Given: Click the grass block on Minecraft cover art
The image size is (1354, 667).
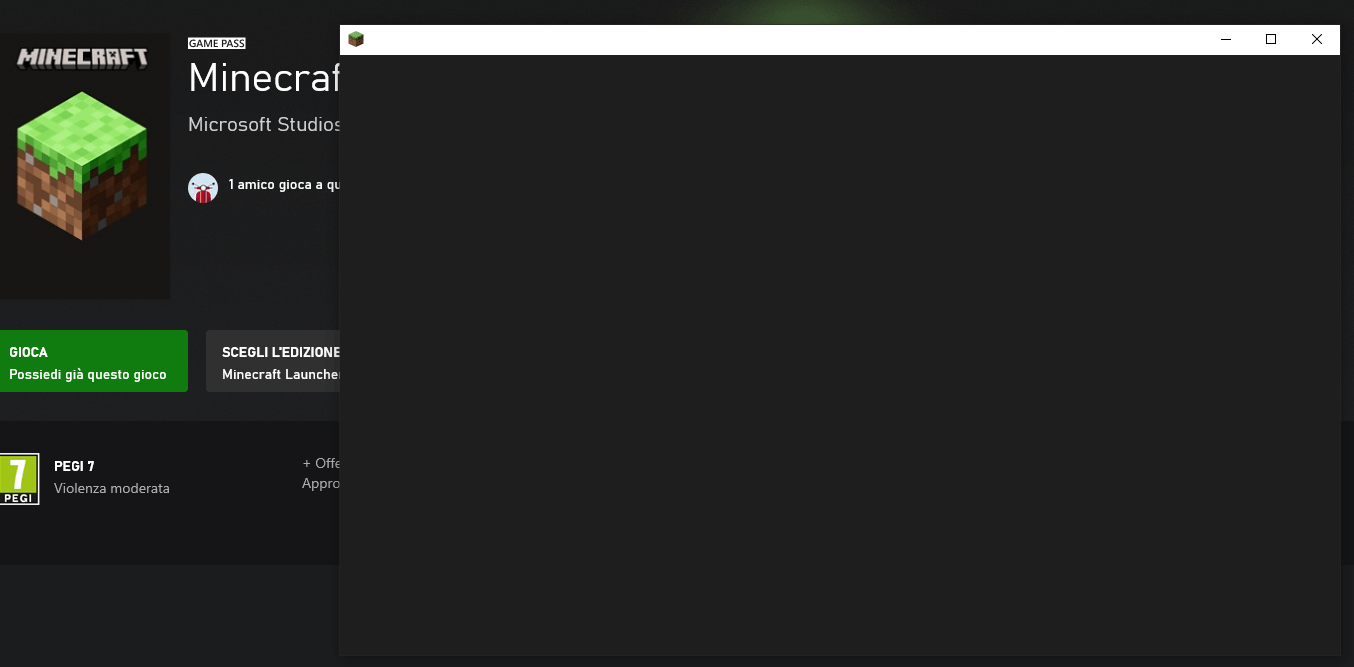Looking at the screenshot, I should (82, 165).
